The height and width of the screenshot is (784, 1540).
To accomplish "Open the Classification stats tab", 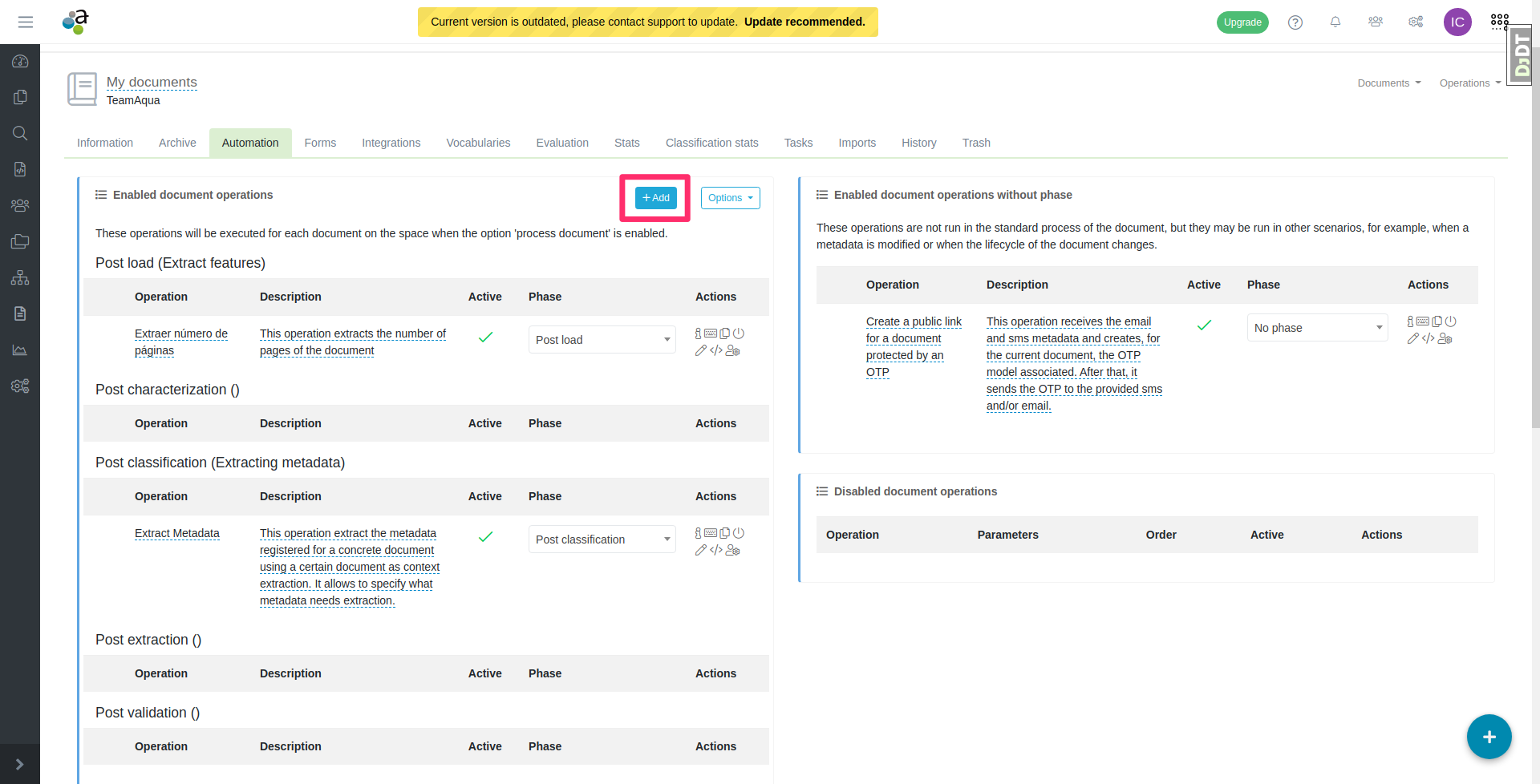I will click(711, 143).
